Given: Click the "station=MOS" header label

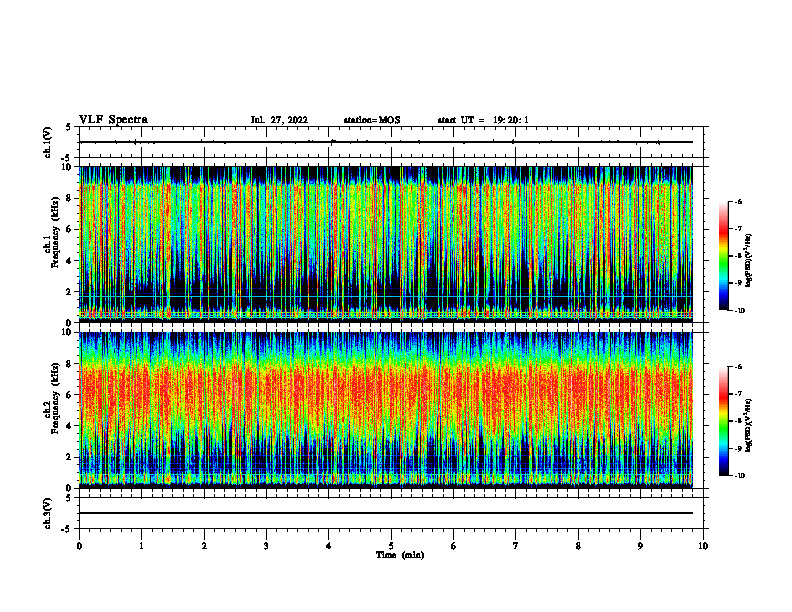Looking at the screenshot, I should (372, 120).
